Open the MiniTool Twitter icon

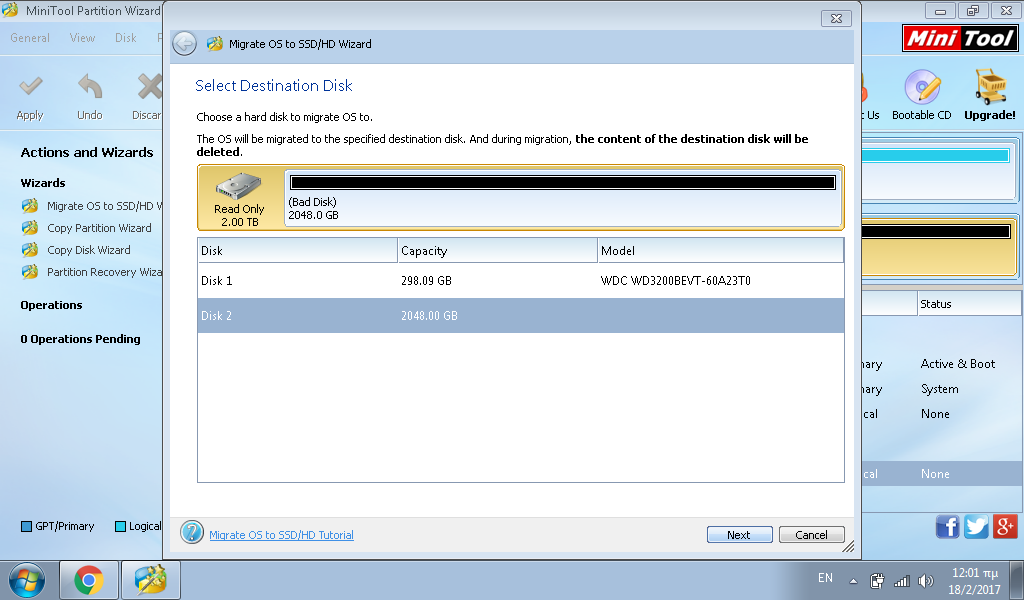[x=976, y=526]
